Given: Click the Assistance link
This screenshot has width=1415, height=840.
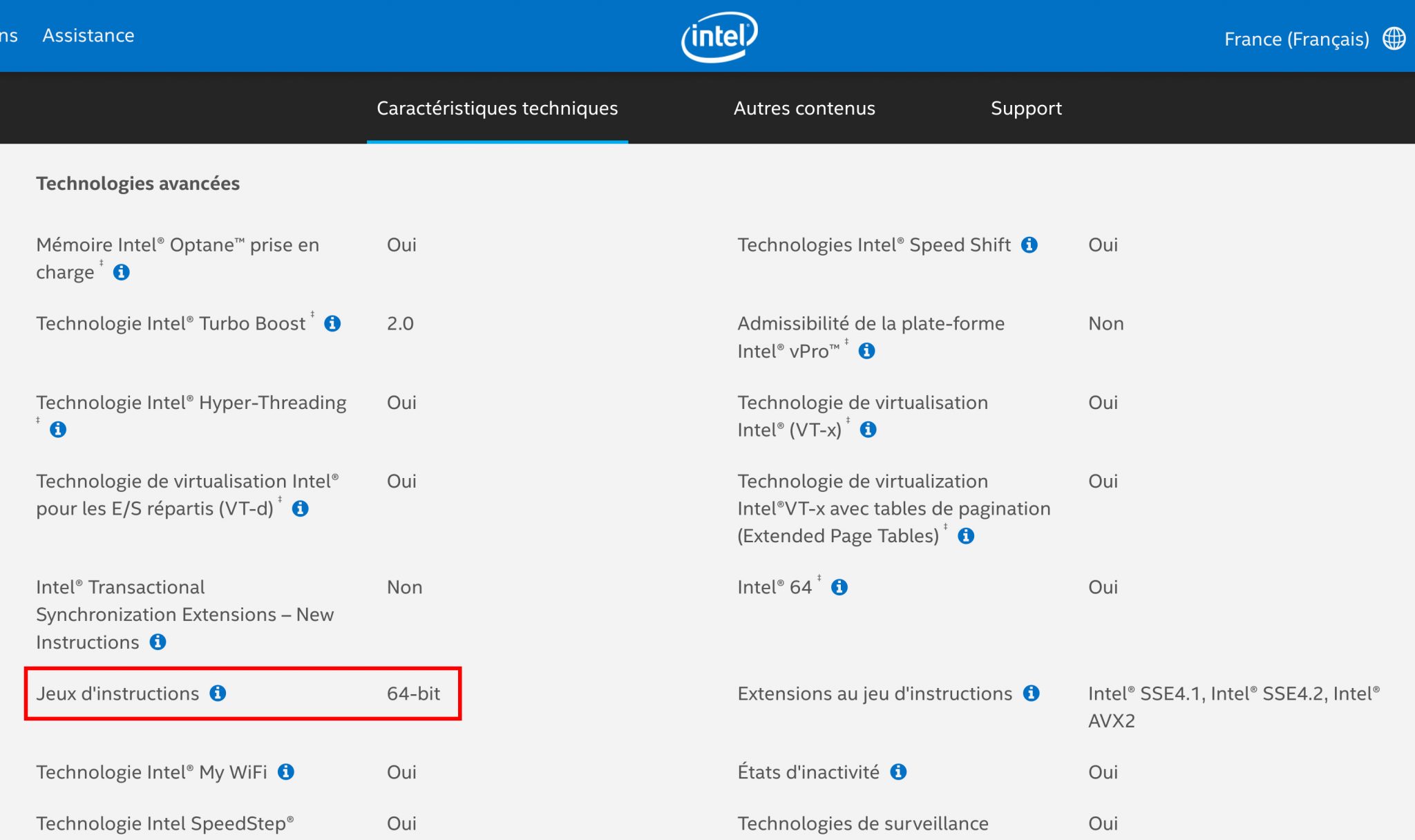Looking at the screenshot, I should point(88,35).
